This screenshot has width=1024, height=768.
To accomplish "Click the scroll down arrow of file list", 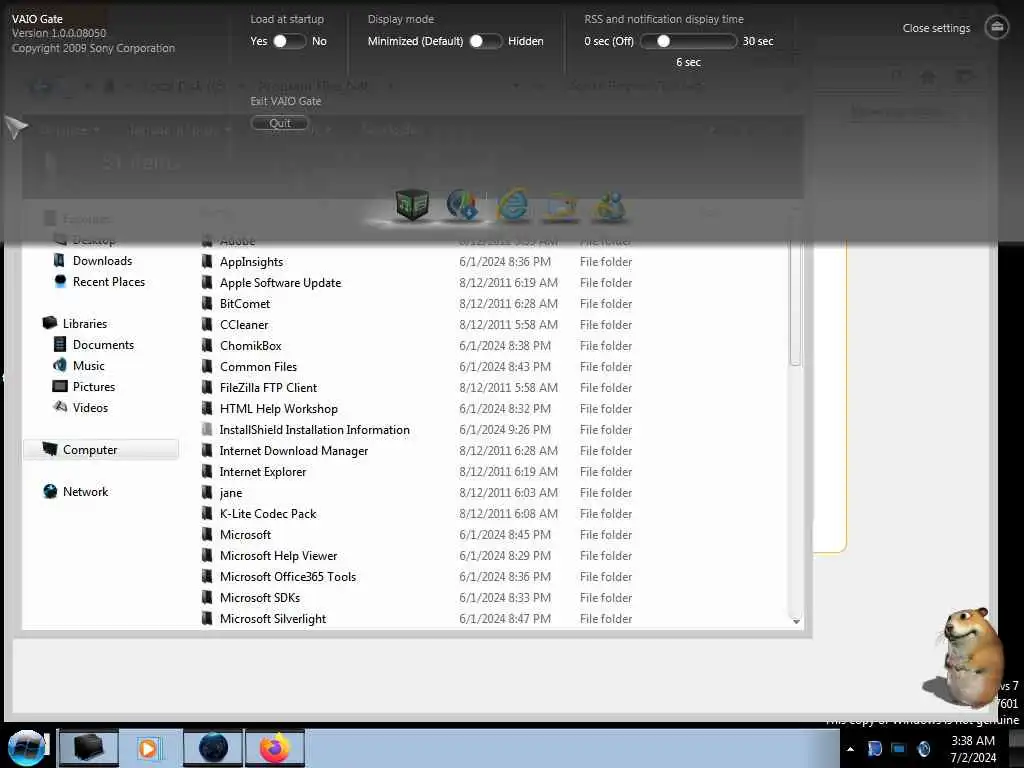I will tap(795, 621).
